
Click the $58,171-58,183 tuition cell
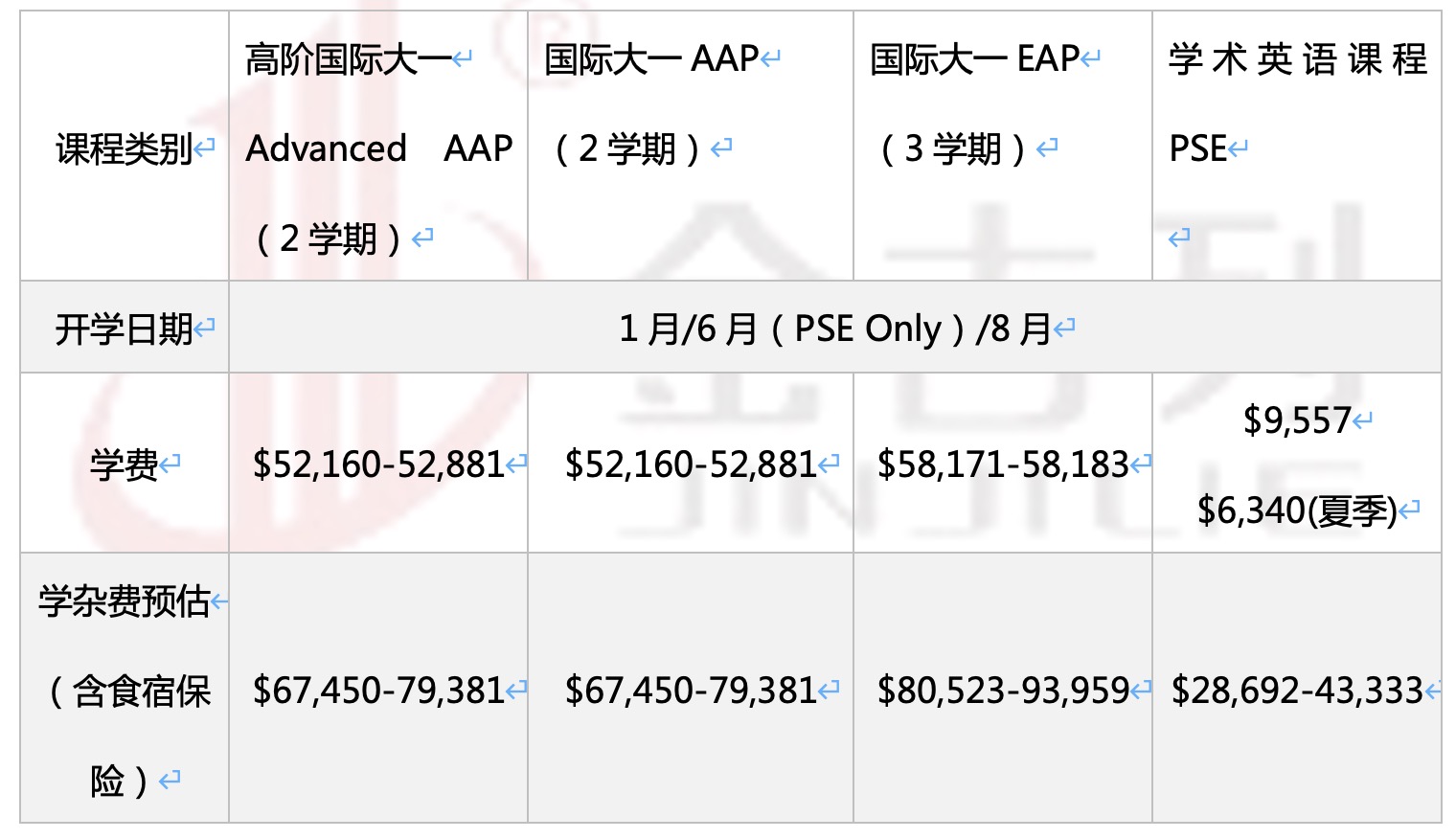[1003, 465]
